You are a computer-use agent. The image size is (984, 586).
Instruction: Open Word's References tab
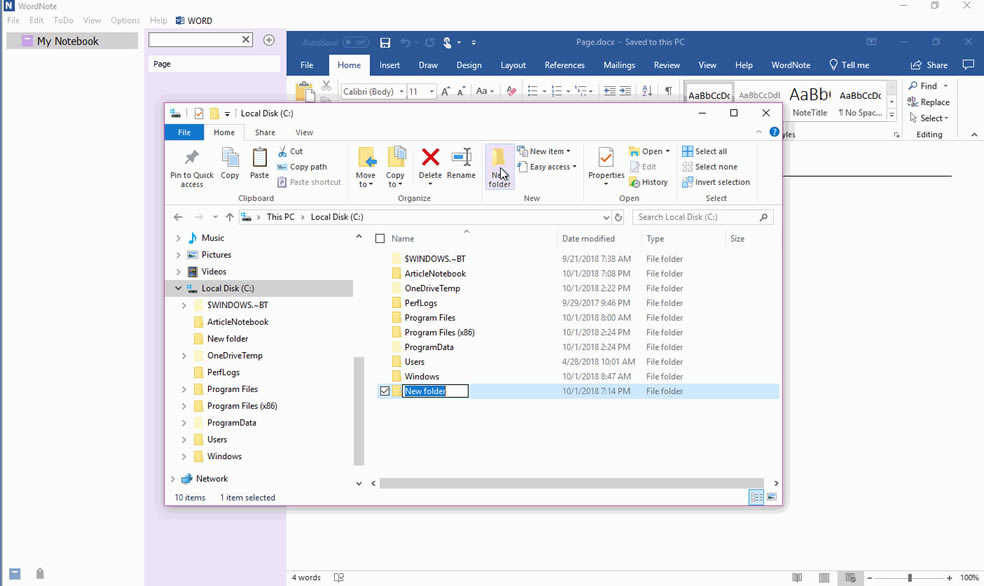click(565, 64)
